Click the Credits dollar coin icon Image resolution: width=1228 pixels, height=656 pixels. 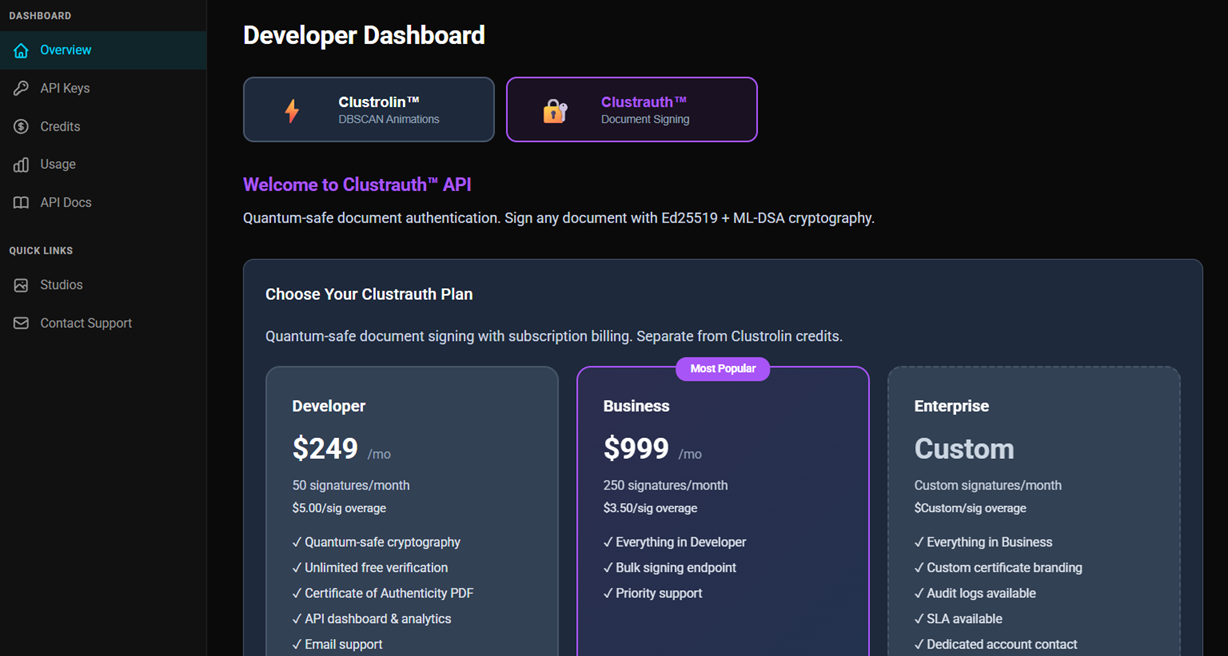pyautogui.click(x=21, y=126)
